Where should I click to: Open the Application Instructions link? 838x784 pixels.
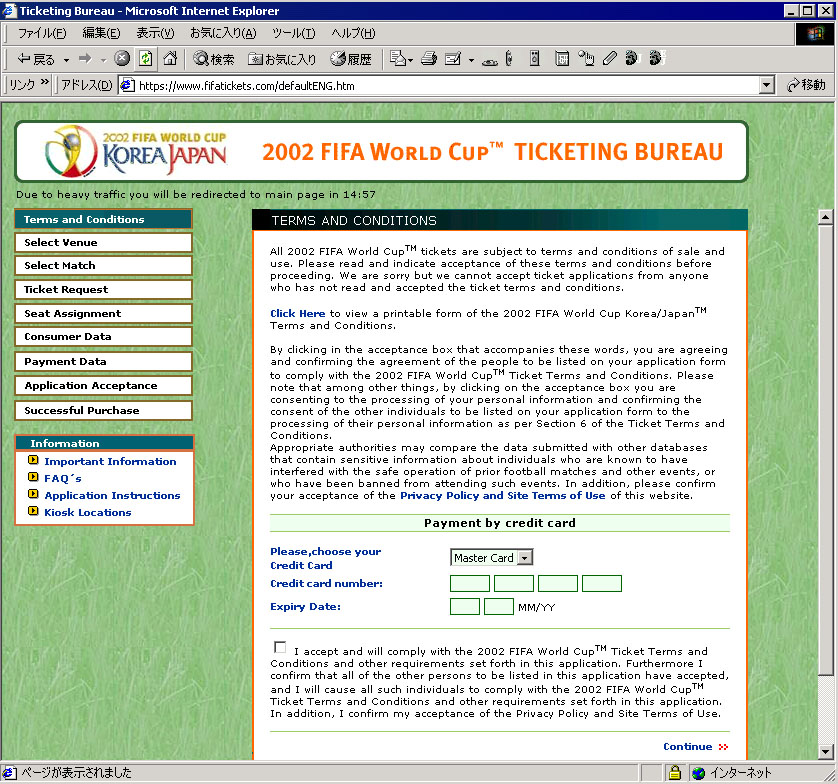112,495
